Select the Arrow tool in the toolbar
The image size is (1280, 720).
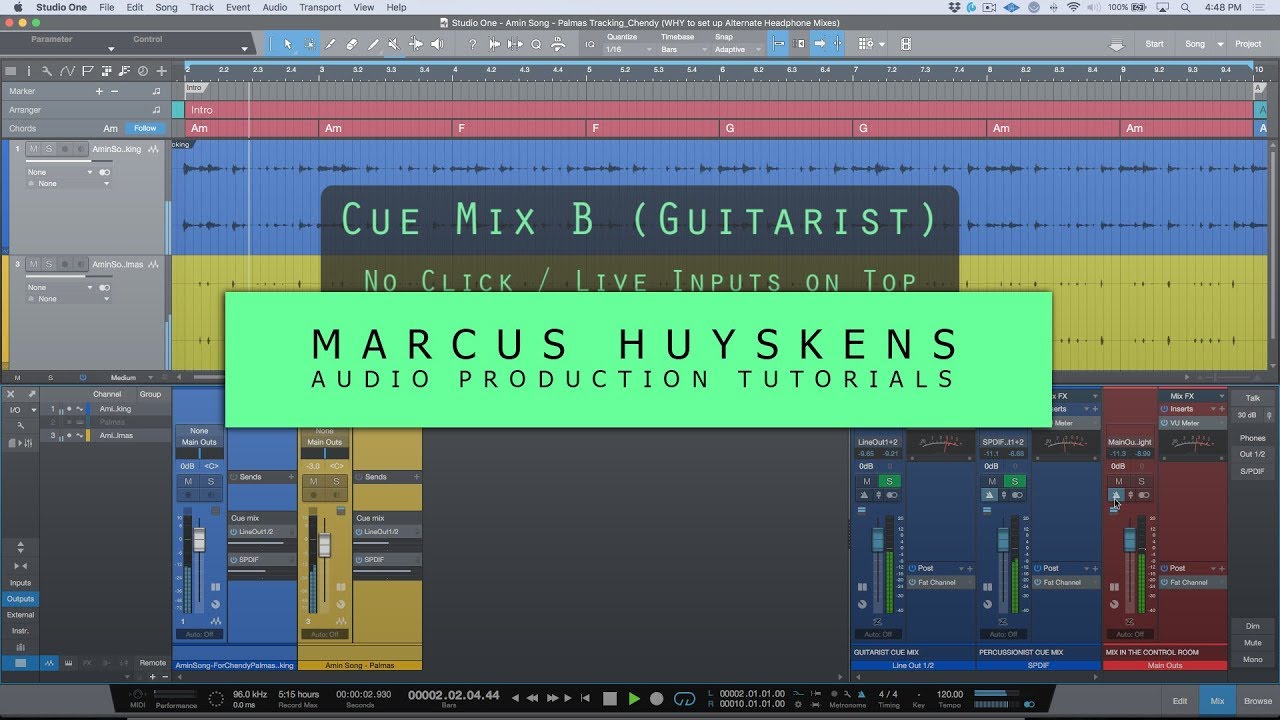pos(288,44)
